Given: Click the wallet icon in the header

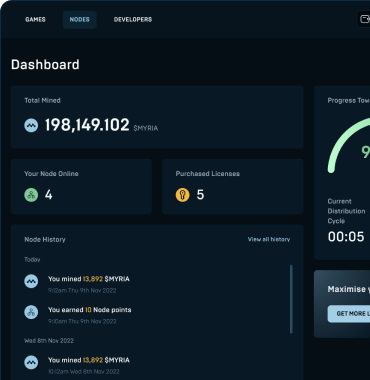Looking at the screenshot, I should coord(365,19).
